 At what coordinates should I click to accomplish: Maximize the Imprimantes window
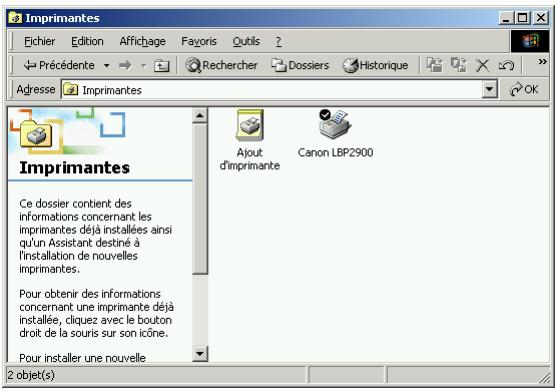pos(522,18)
